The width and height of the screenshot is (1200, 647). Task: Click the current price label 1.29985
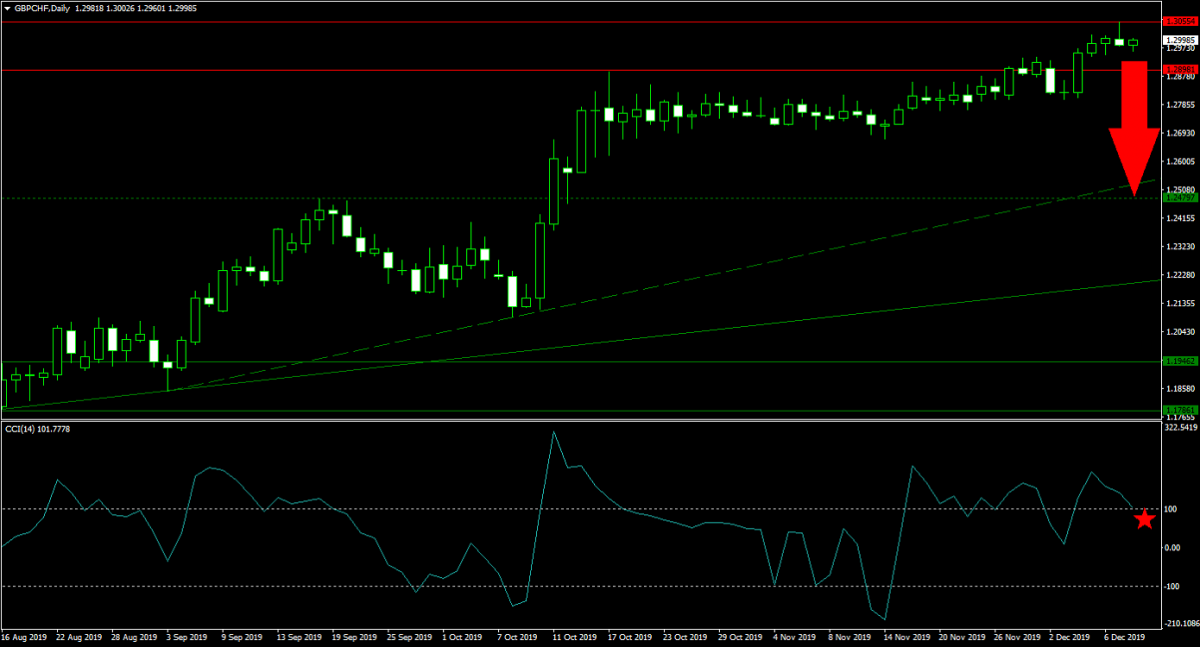1180,41
